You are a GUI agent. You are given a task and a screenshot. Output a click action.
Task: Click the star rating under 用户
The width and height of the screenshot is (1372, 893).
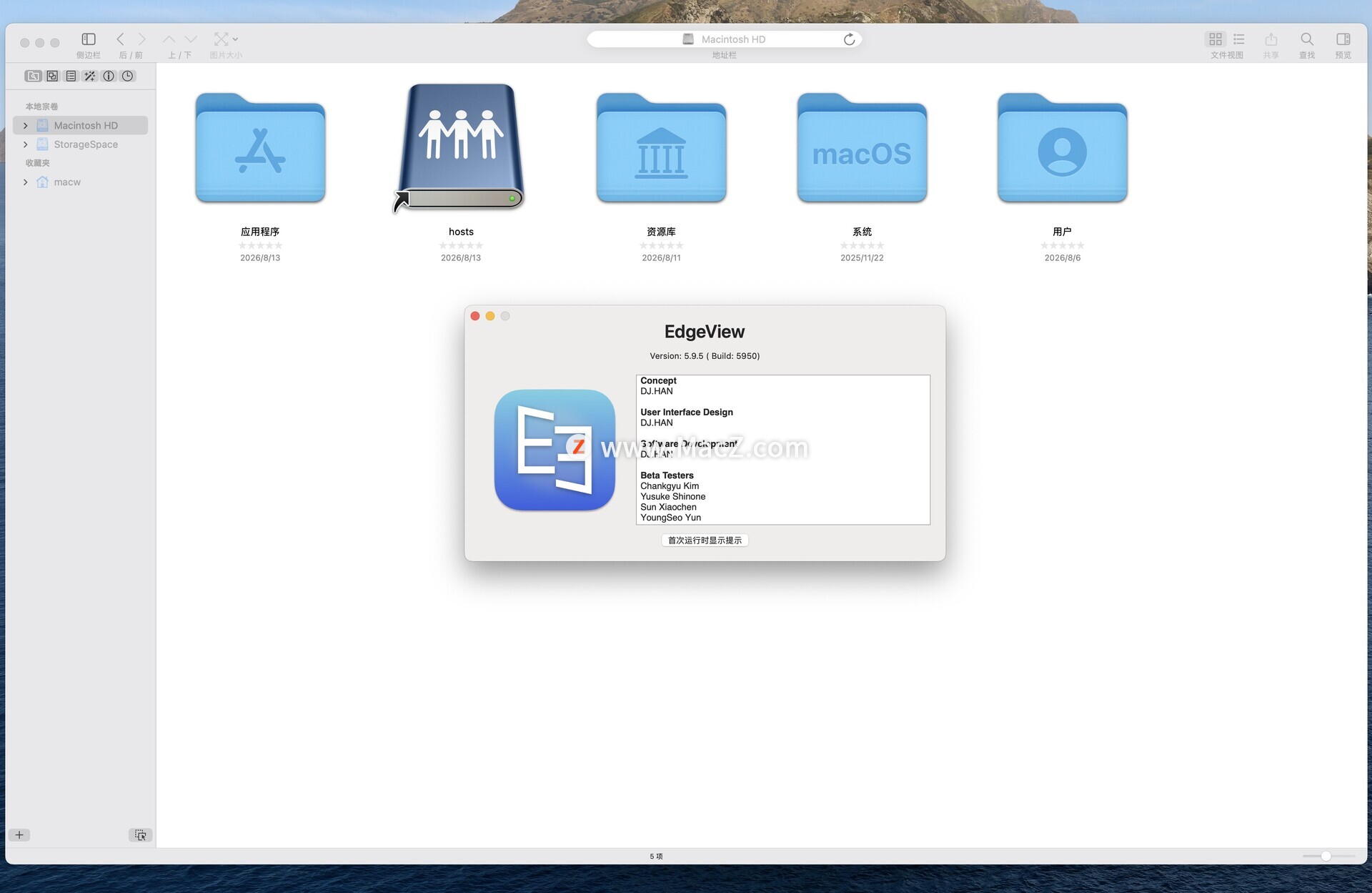coord(1063,245)
